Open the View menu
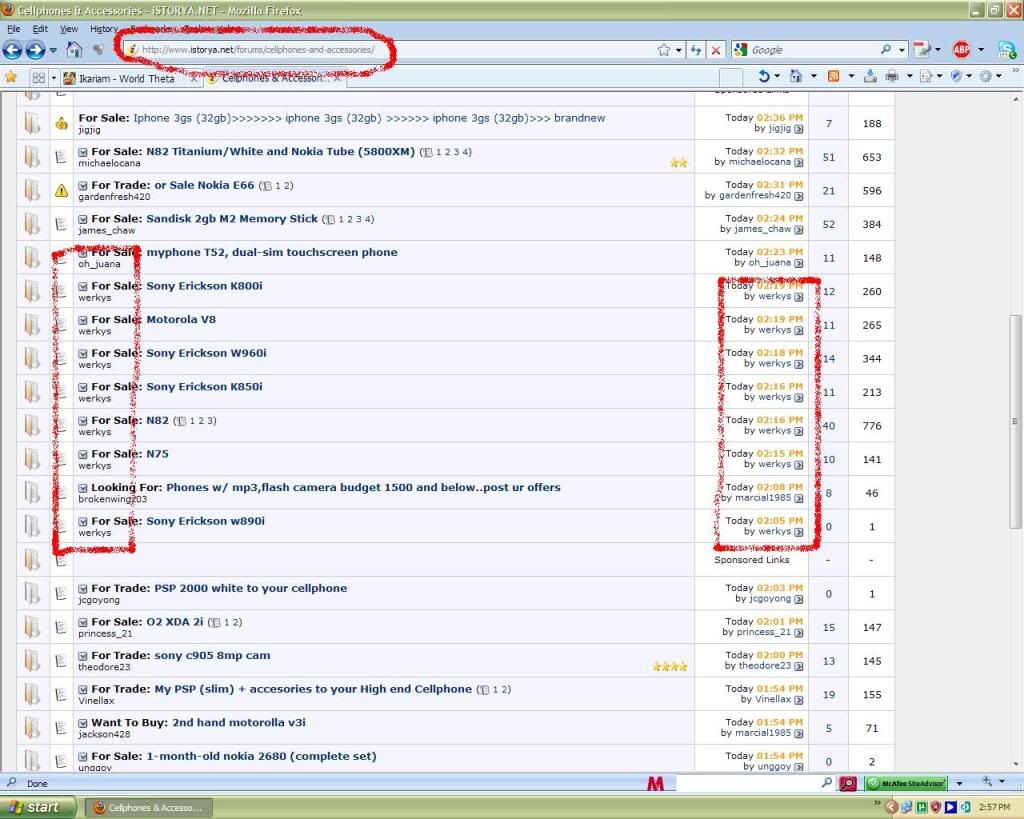The width and height of the screenshot is (1024, 819). point(69,29)
